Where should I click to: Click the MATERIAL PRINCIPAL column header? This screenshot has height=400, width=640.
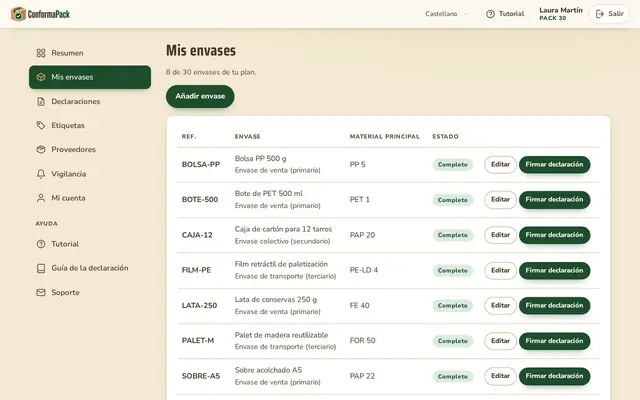pos(384,137)
